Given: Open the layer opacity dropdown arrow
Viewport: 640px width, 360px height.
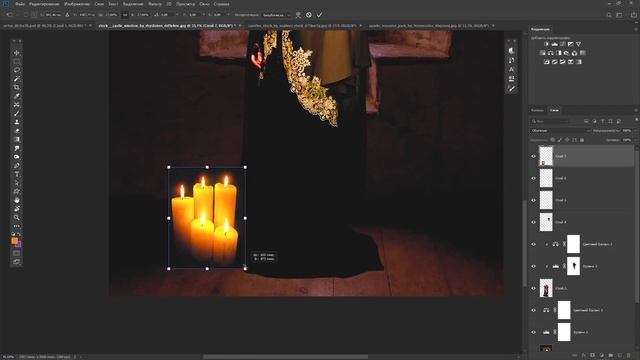Looking at the screenshot, I should (x=635, y=131).
